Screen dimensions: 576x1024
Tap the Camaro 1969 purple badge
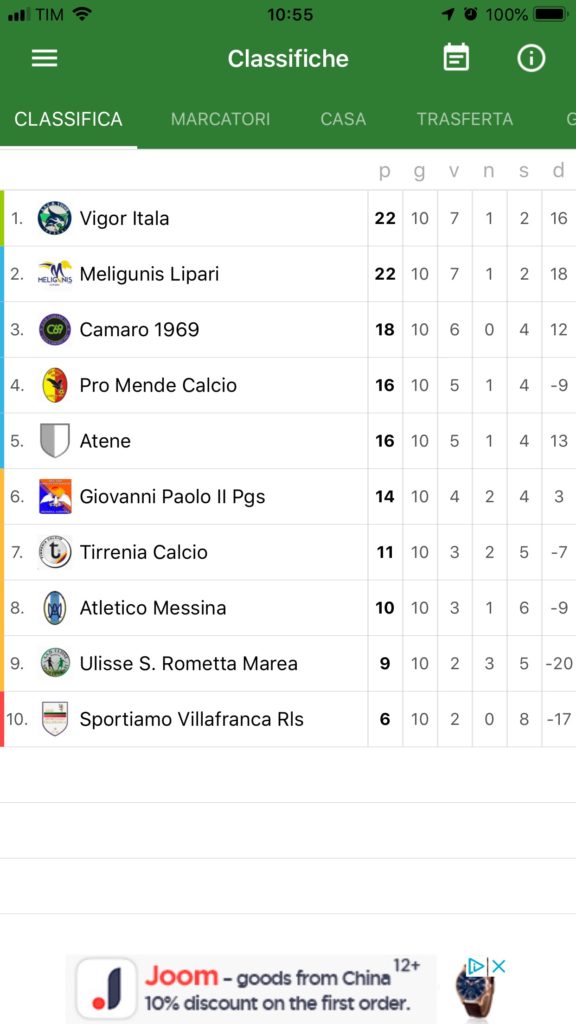[55, 330]
